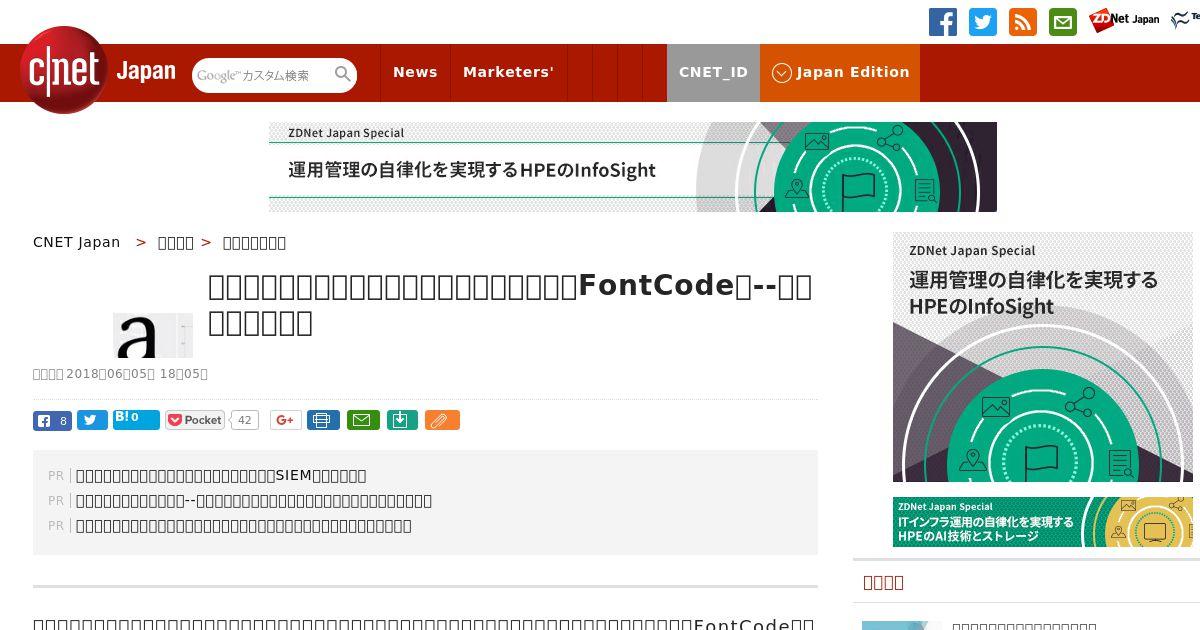Click the teal download/save icon
This screenshot has width=1200, height=630.
point(401,420)
